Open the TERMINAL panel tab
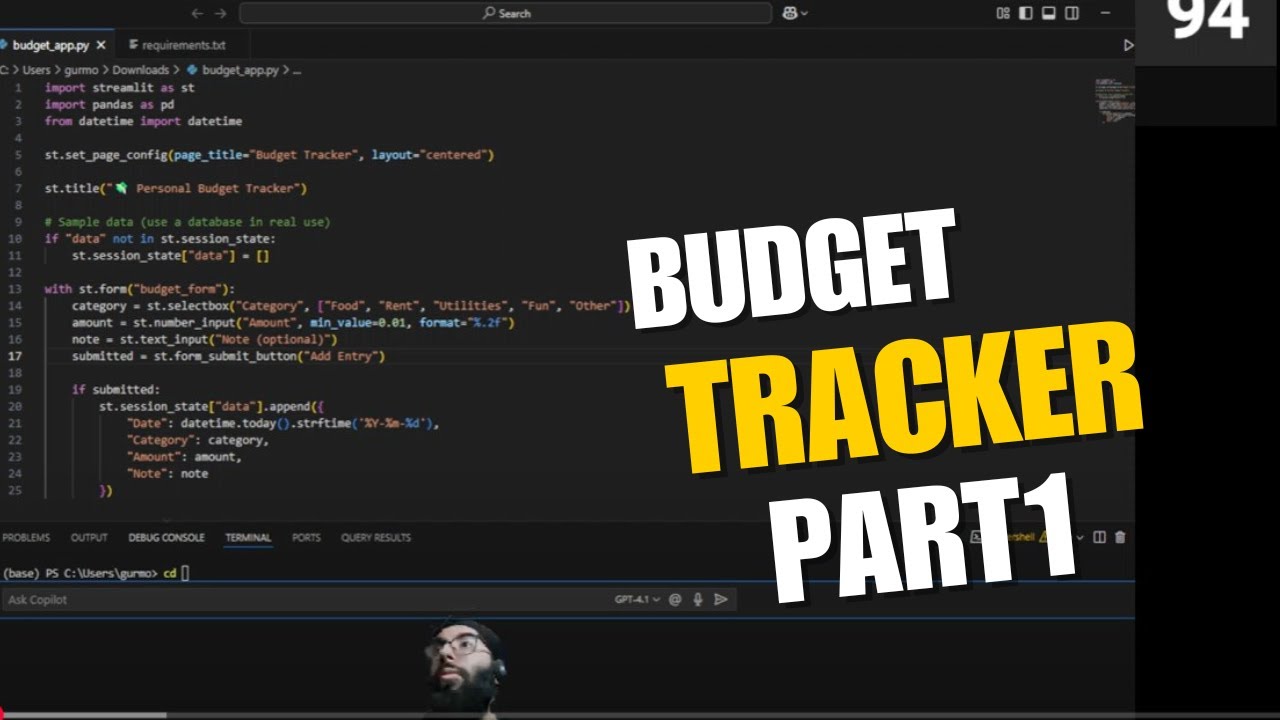1280x720 pixels. click(248, 537)
